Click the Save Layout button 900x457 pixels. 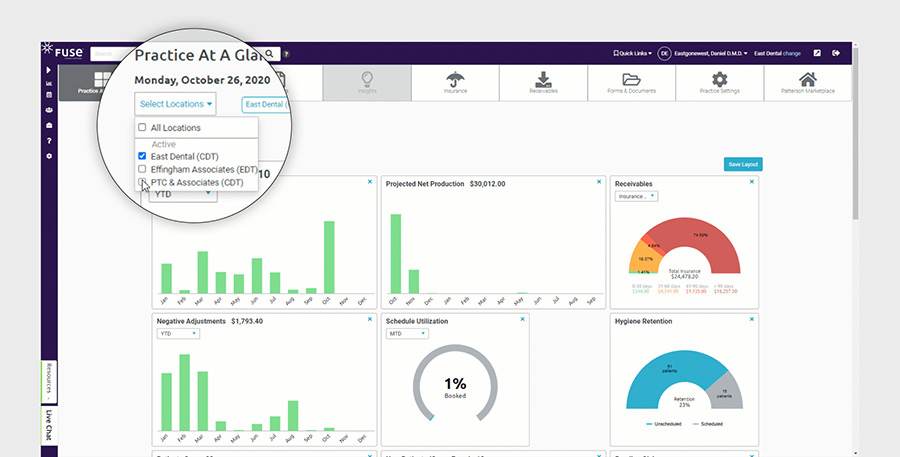tap(743, 164)
